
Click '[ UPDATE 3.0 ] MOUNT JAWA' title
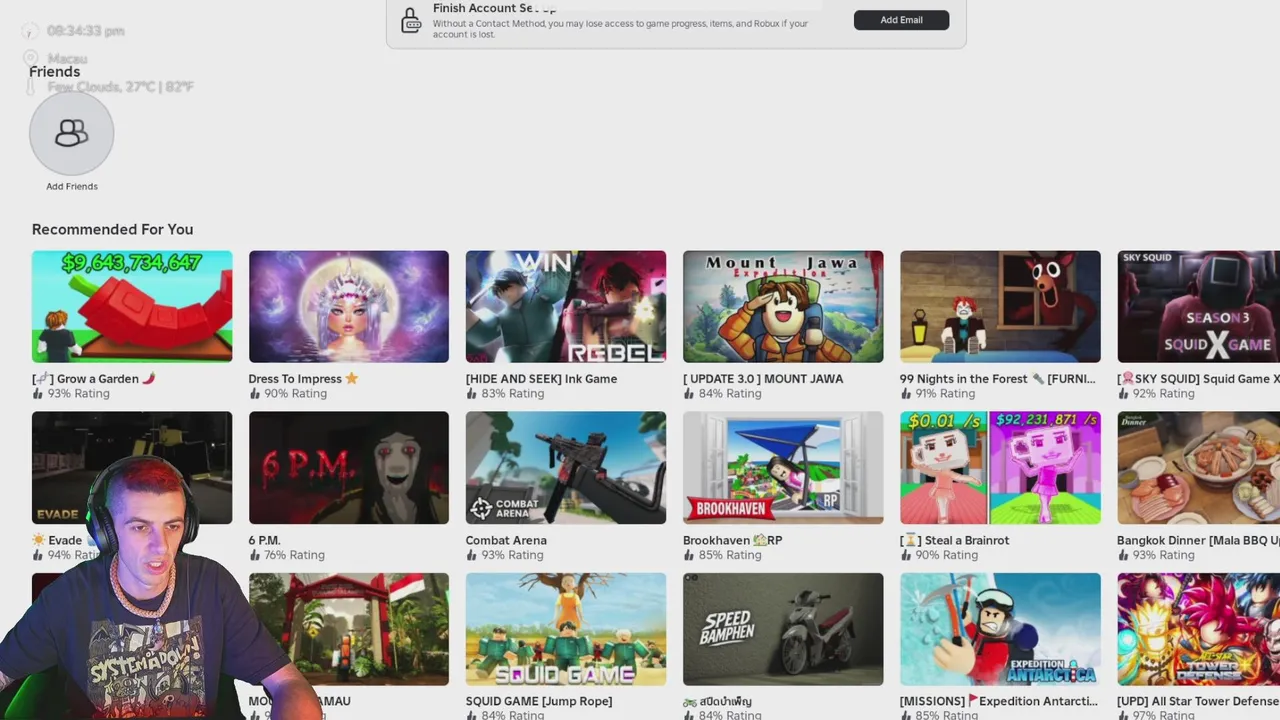[763, 379]
